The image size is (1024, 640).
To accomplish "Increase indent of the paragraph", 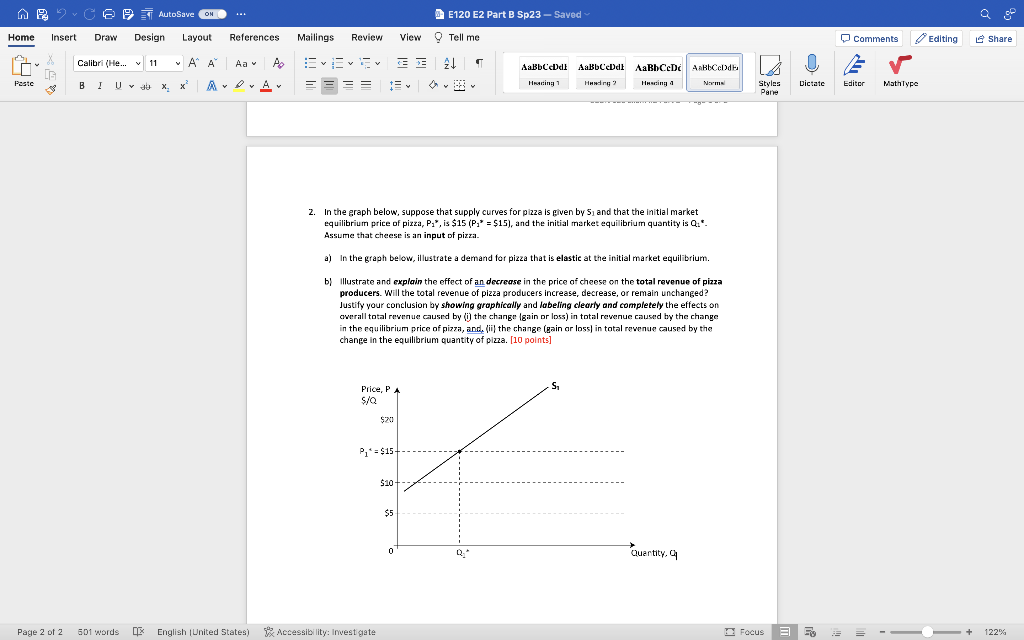I will coord(421,63).
